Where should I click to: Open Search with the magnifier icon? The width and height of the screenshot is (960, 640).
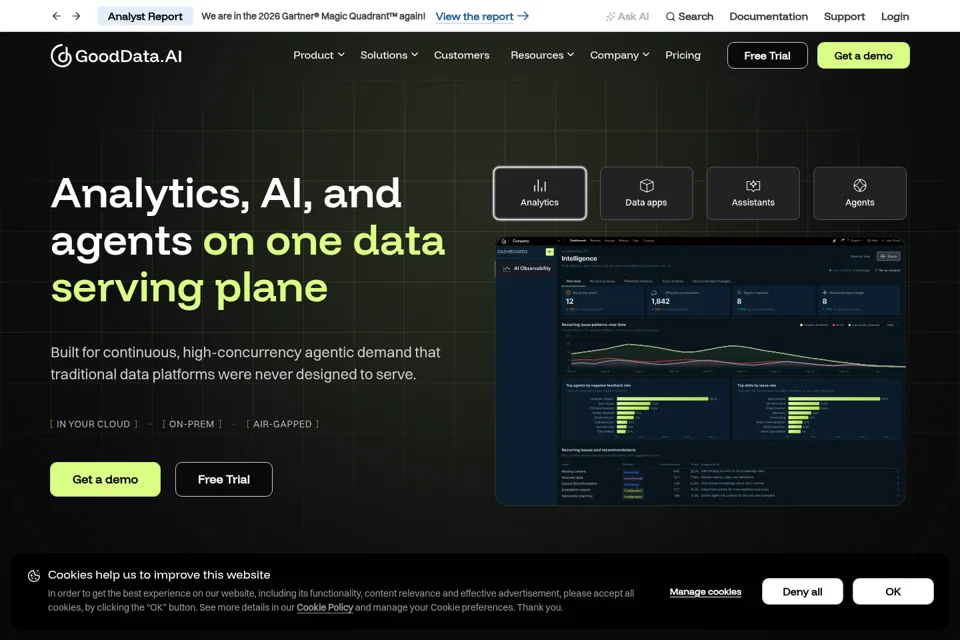coord(689,17)
